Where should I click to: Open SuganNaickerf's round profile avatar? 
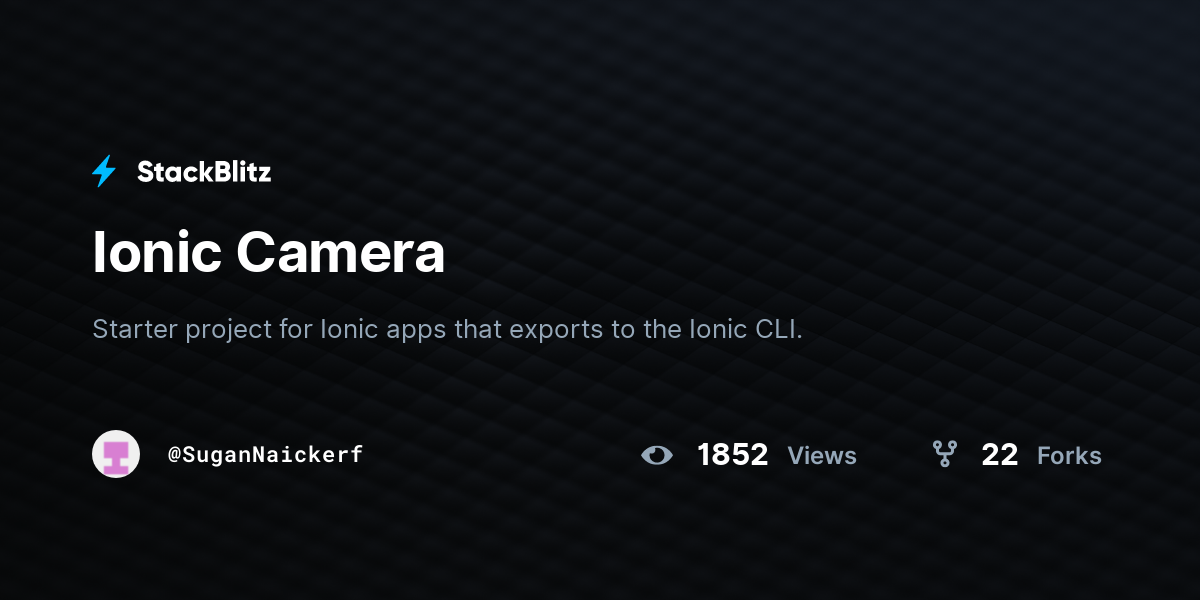[x=116, y=454]
